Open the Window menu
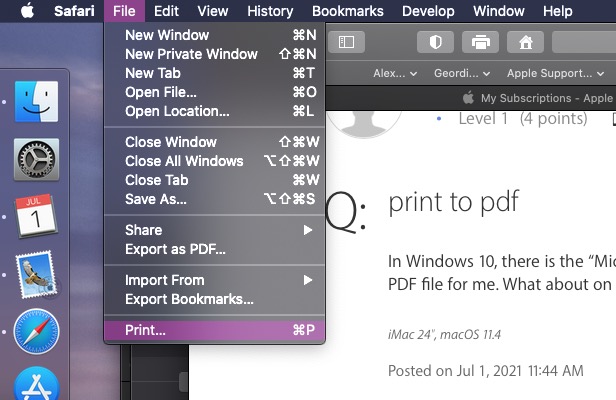Viewport: 616px width, 400px height. [x=499, y=11]
